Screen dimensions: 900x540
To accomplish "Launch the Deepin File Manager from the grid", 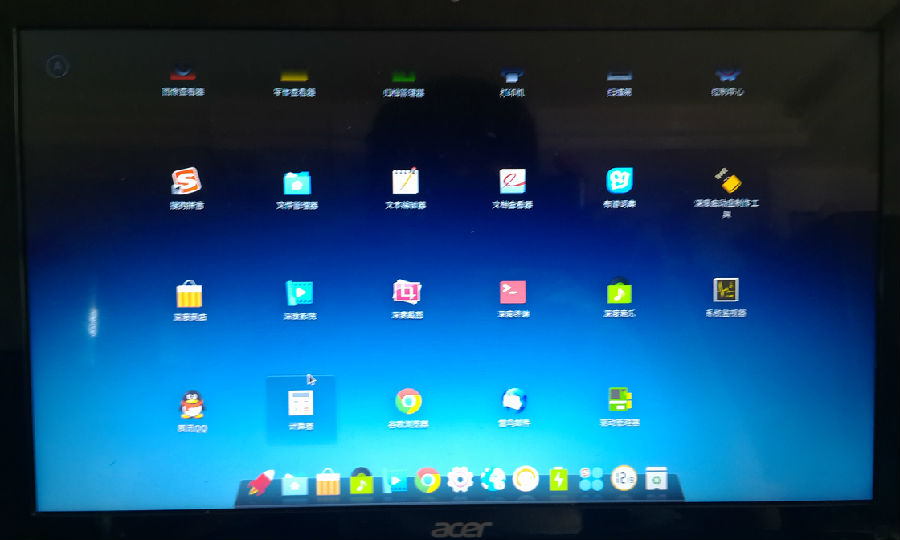I will pos(296,182).
